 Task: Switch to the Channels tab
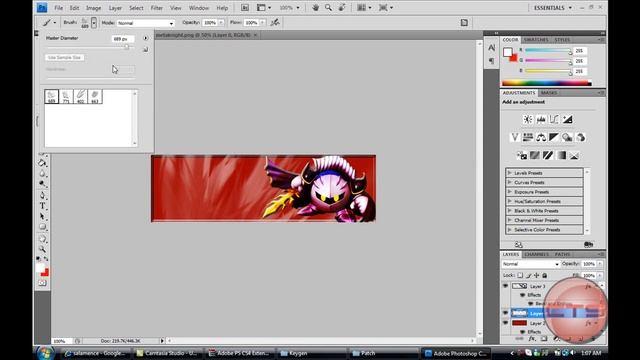click(x=536, y=254)
